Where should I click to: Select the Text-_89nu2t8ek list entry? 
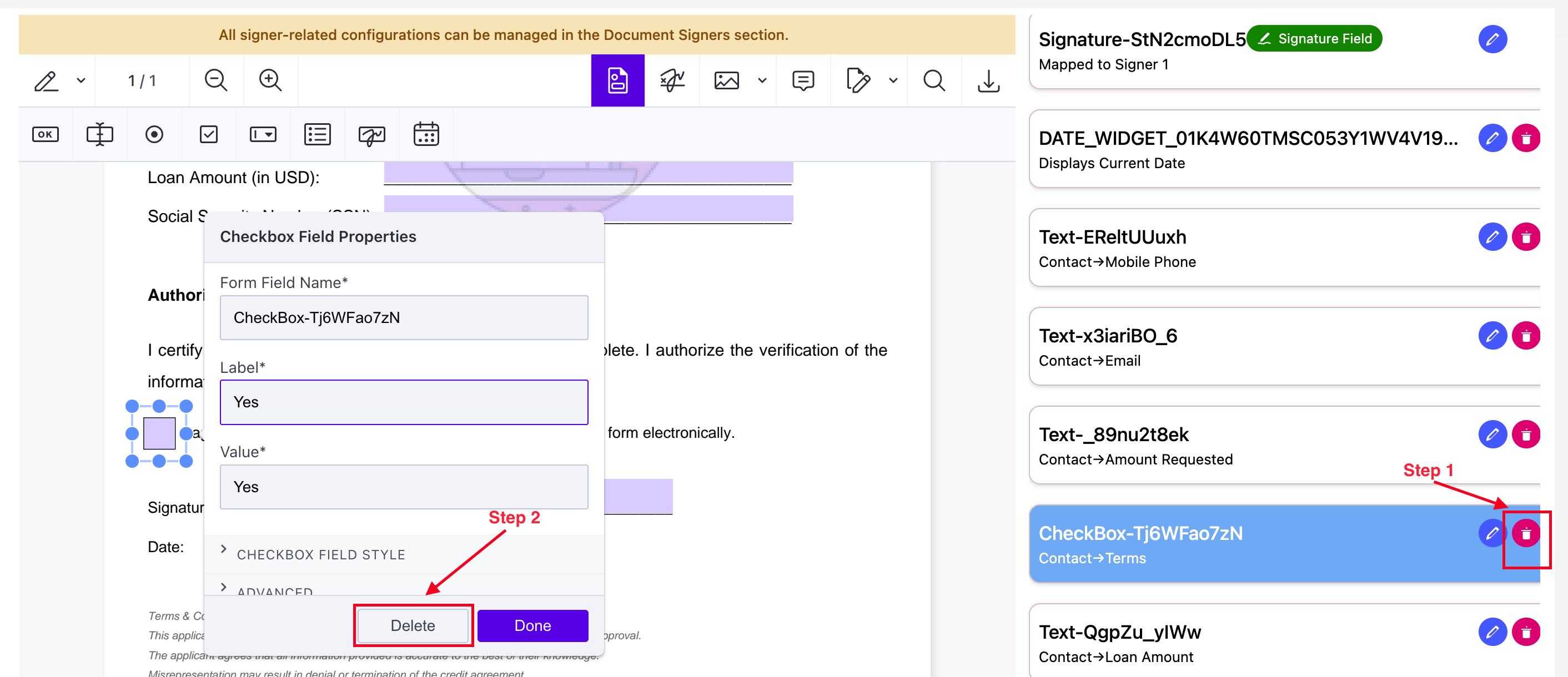[x=1284, y=445]
